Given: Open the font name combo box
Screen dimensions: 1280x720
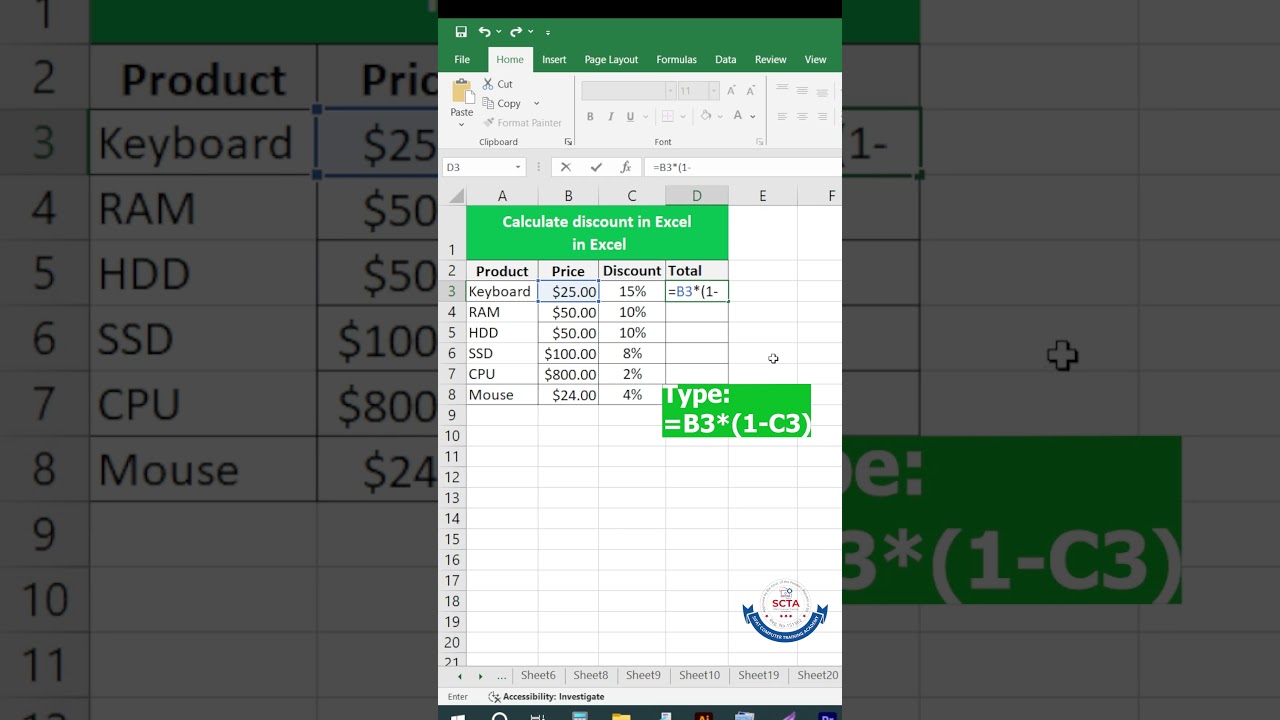Looking at the screenshot, I should (x=628, y=90).
